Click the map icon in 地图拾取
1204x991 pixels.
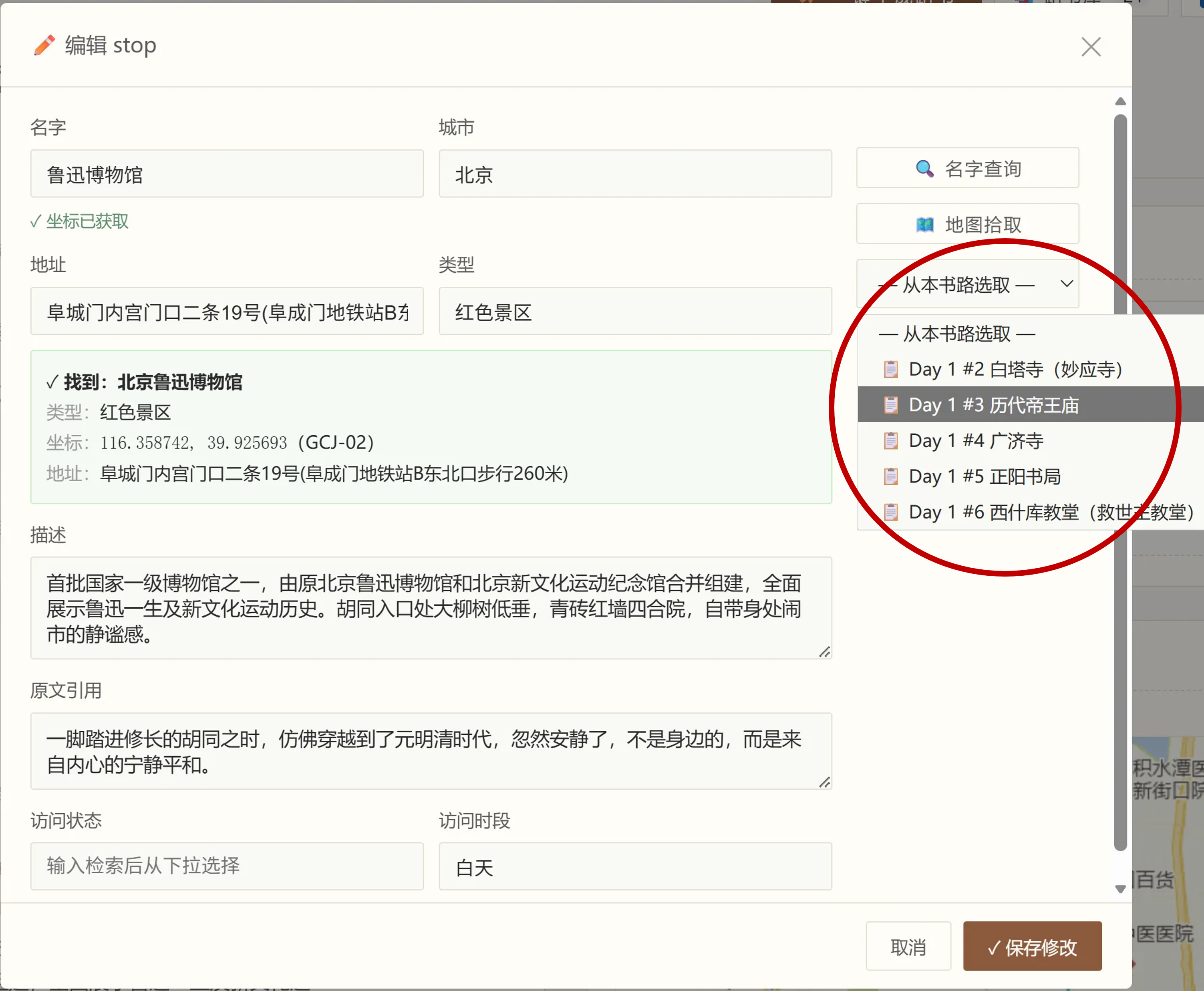pyautogui.click(x=924, y=224)
